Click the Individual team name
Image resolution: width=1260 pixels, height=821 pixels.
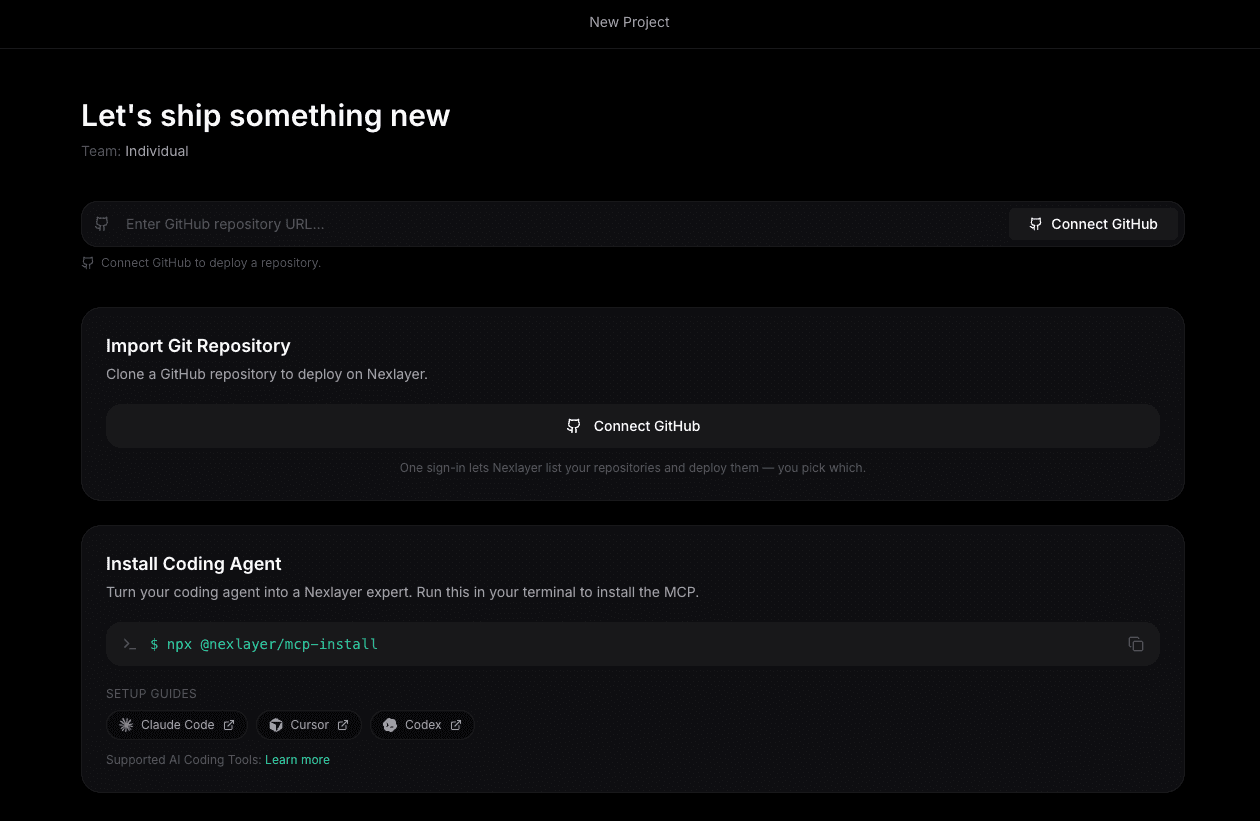tap(157, 151)
